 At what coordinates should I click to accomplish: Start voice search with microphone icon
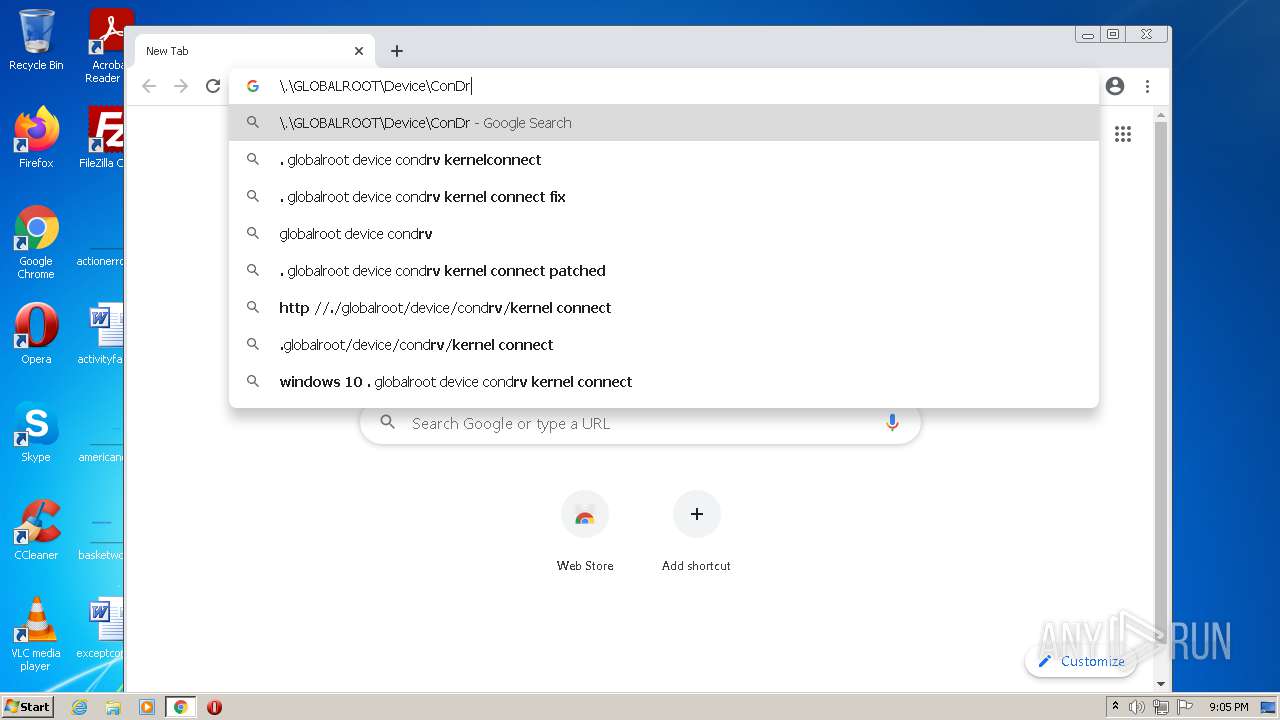(892, 423)
